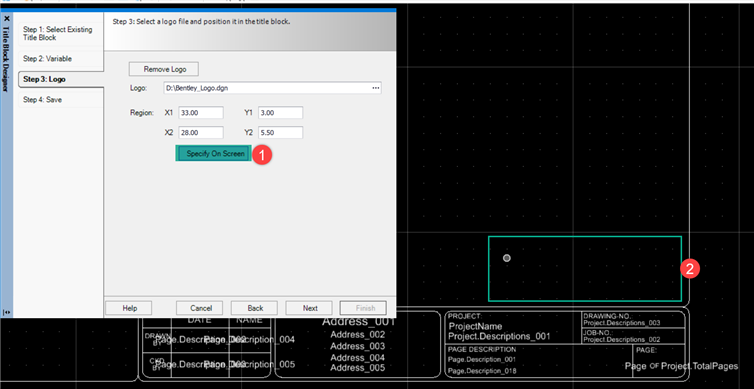
Task: Select Project.Descriptions_001 text
Action: tap(499, 336)
